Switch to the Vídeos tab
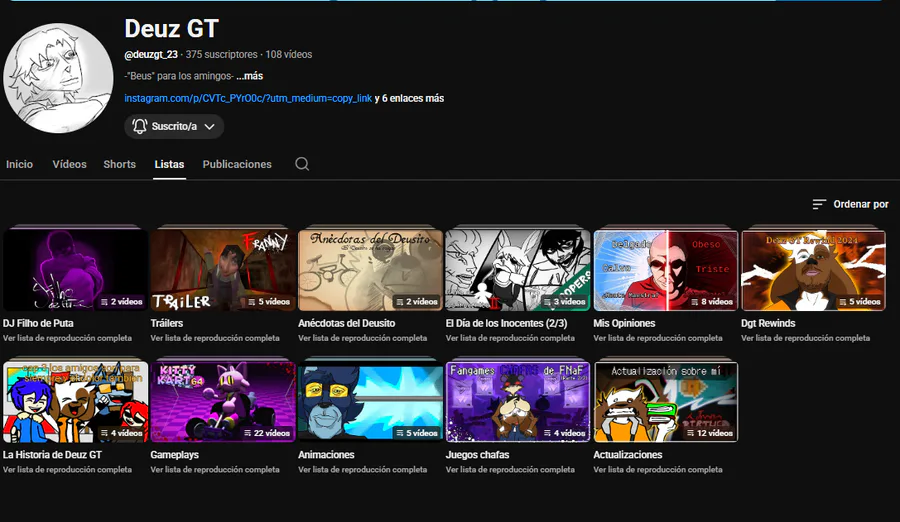This screenshot has width=900, height=522. pos(69,164)
